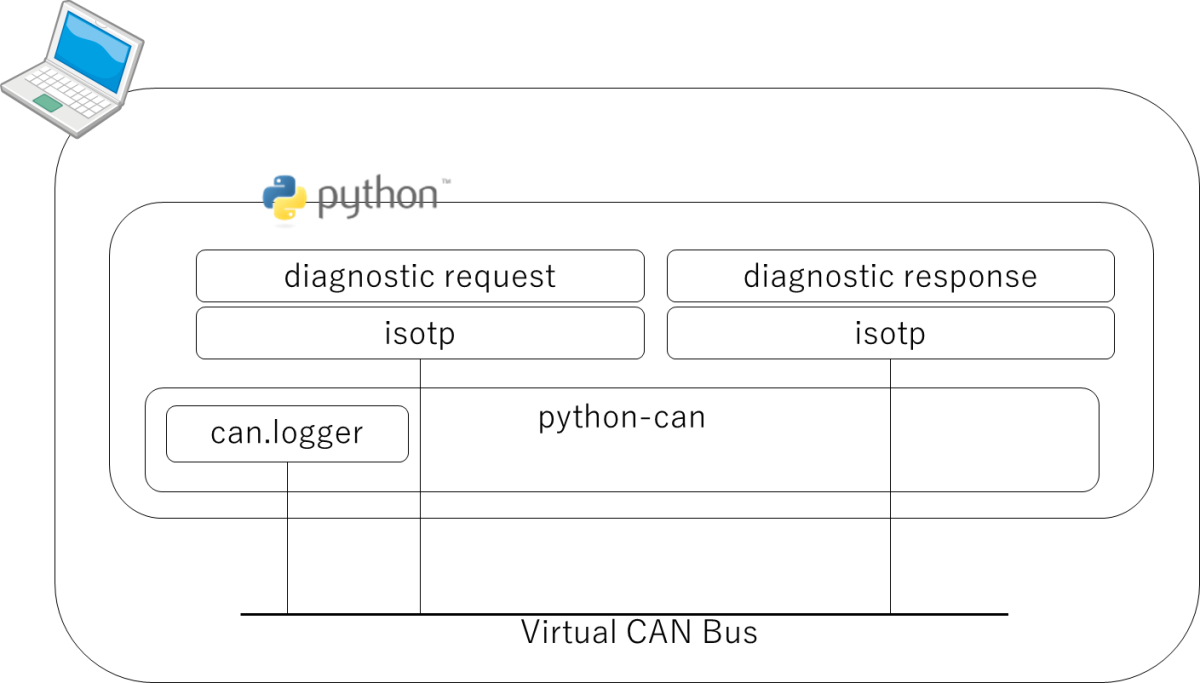Click the Virtual CAN Bus label
1200x683 pixels.
coord(639,633)
